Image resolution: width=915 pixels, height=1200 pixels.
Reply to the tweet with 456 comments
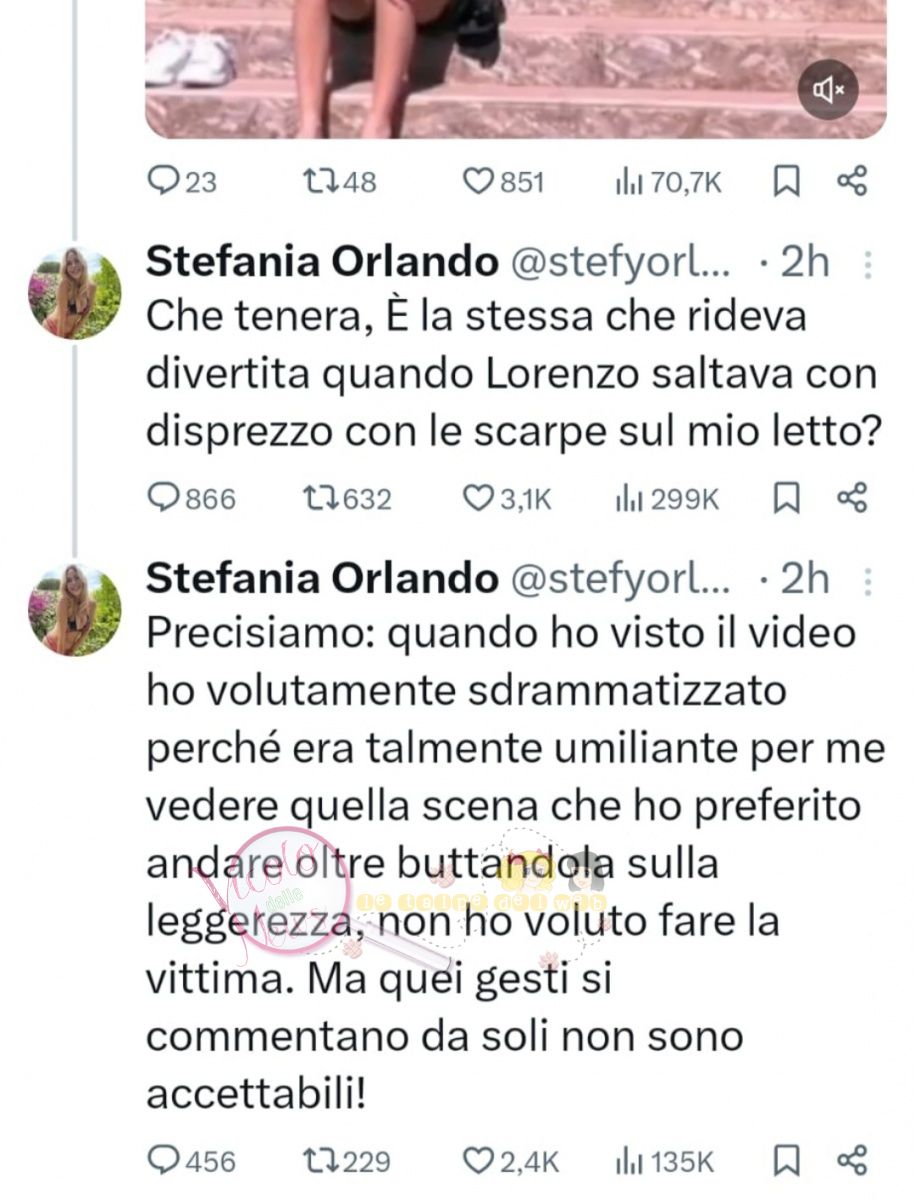coord(192,1161)
